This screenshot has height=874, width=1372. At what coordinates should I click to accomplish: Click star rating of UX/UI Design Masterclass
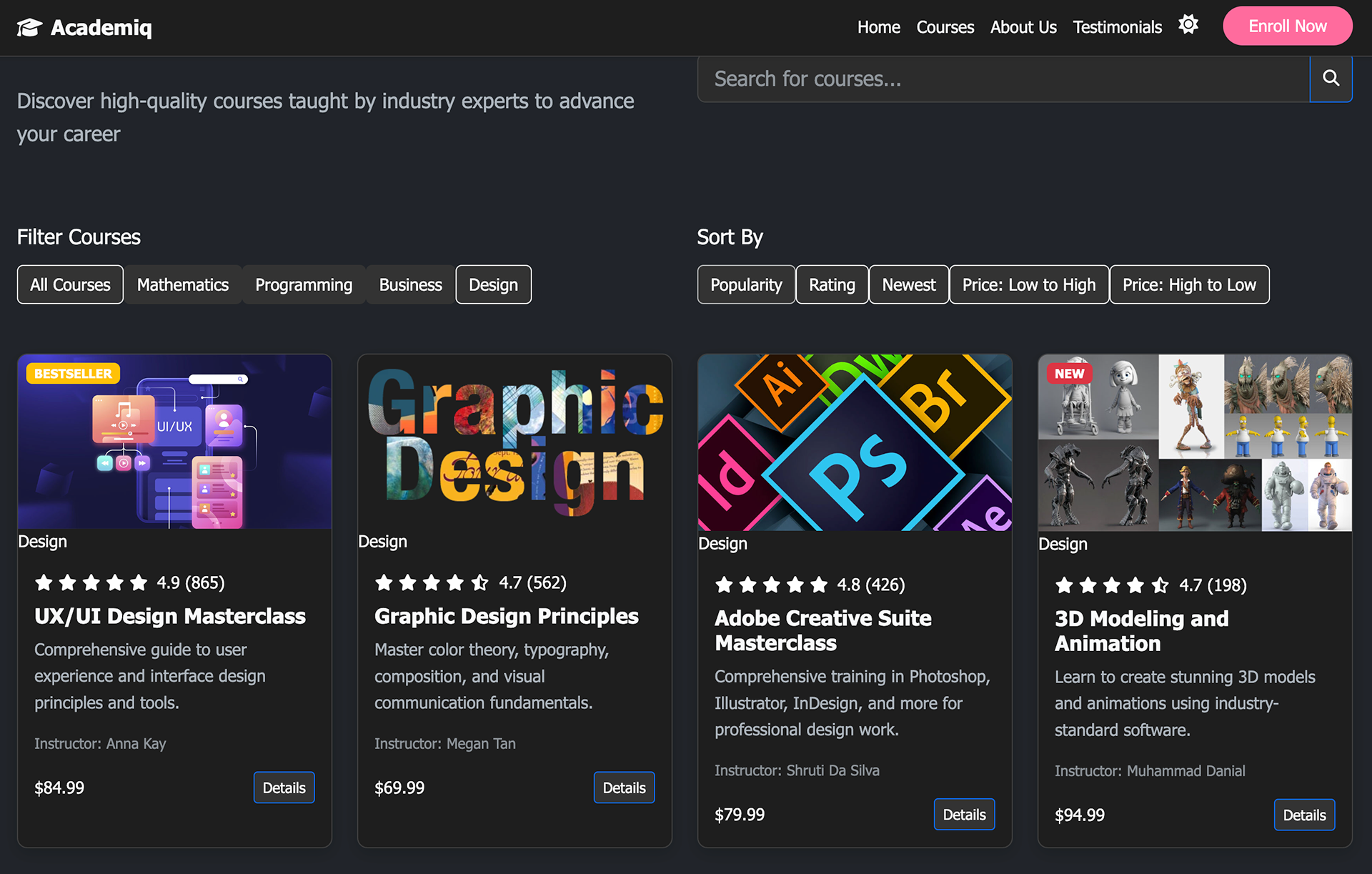tap(91, 582)
